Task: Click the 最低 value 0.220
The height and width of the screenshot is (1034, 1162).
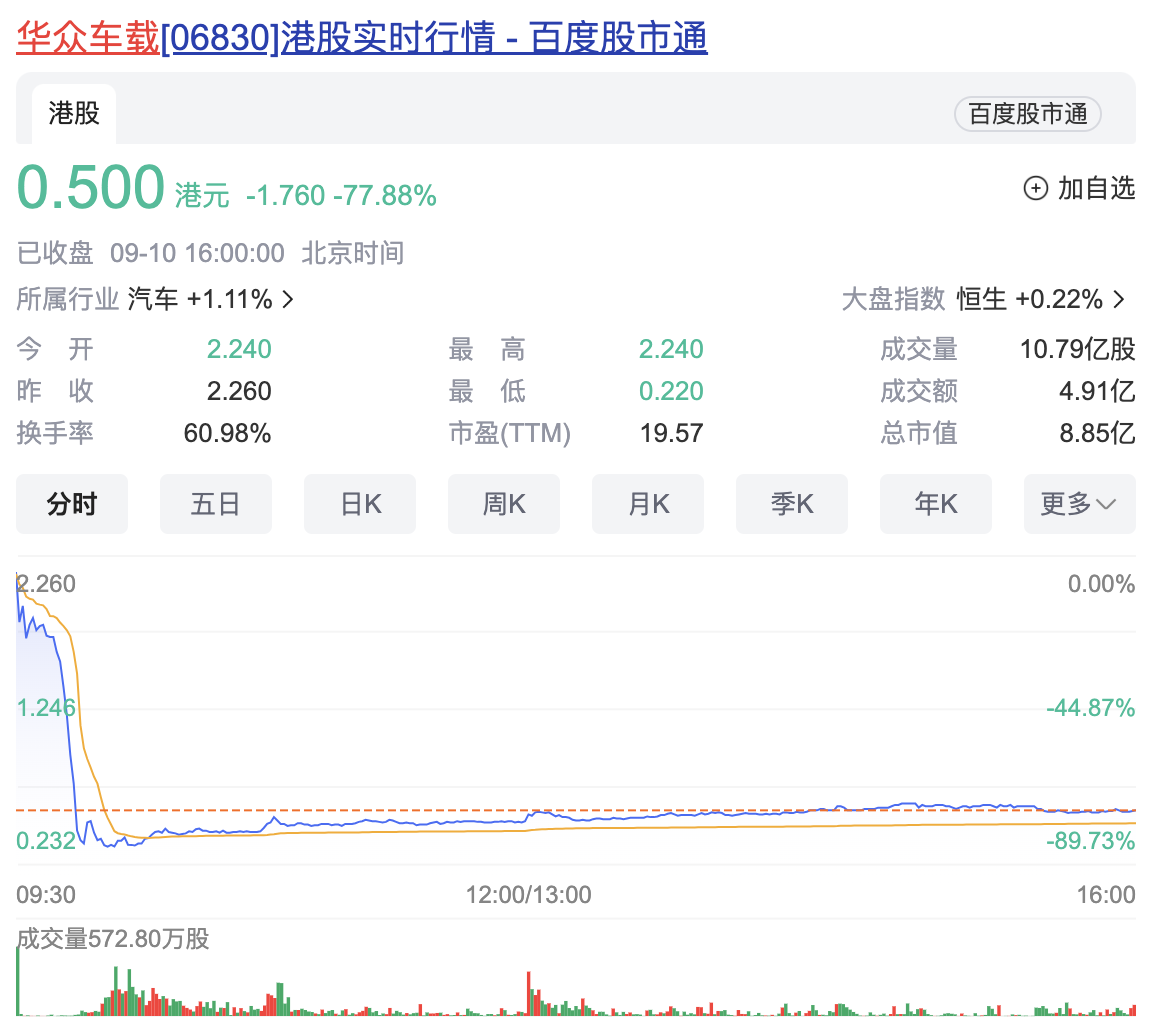Action: click(x=671, y=391)
